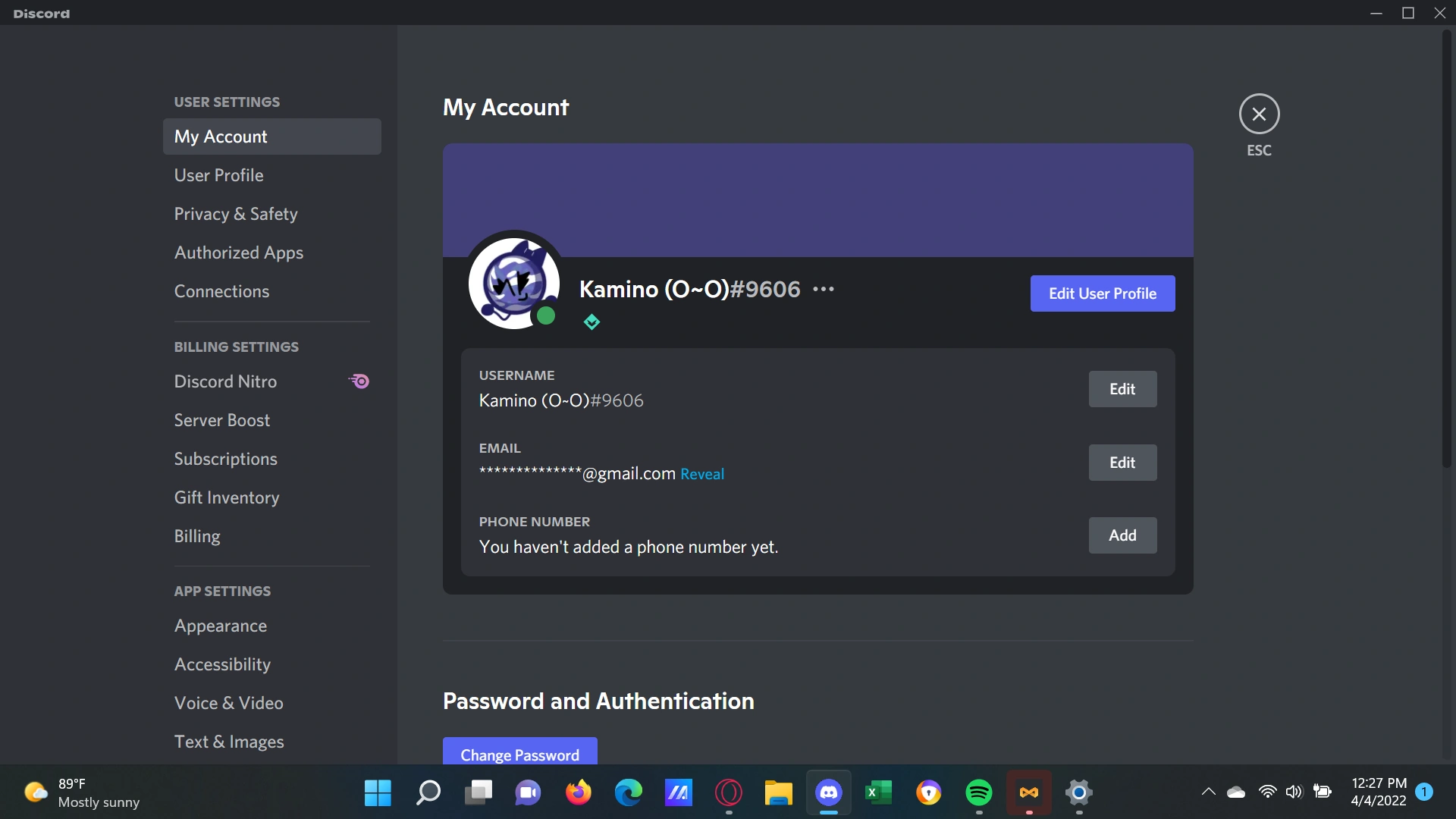Image resolution: width=1456 pixels, height=819 pixels.
Task: Switch to Voice & Video settings
Action: tap(228, 703)
